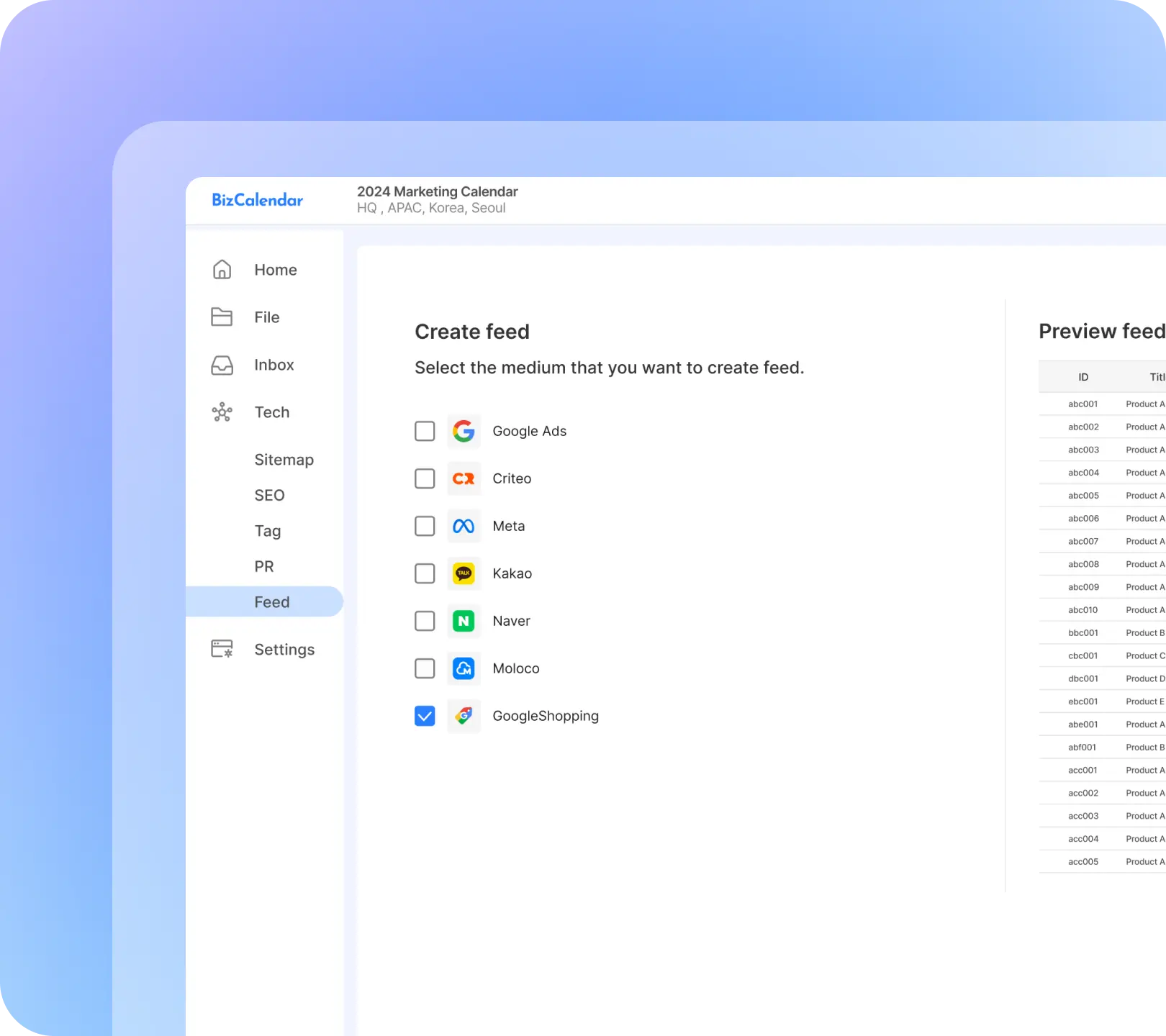Click the Home icon in sidebar
The image size is (1166, 1036).
pyautogui.click(x=222, y=270)
